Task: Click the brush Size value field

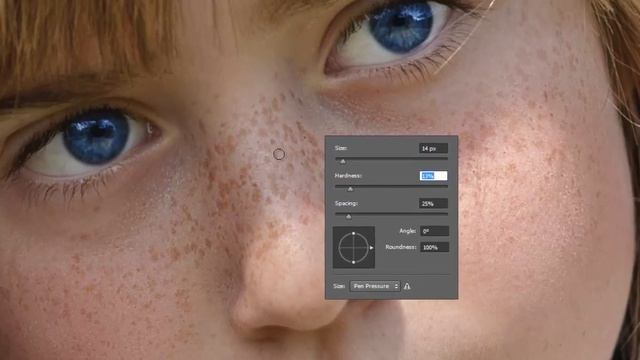Action: click(x=433, y=148)
